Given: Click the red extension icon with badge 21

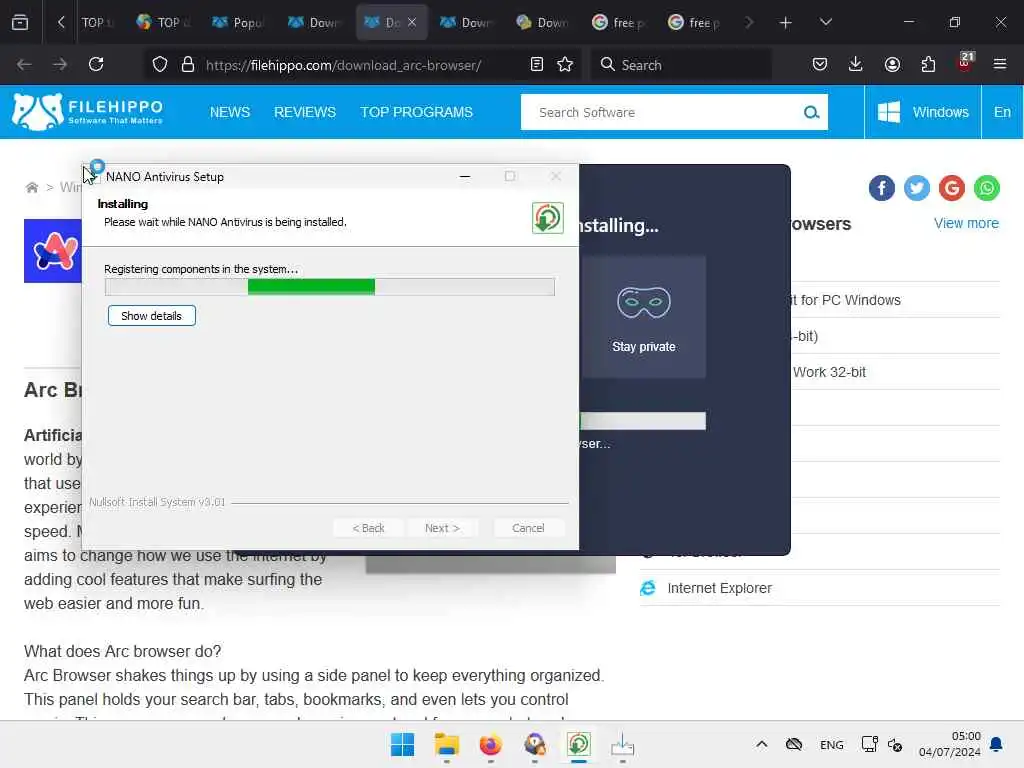Looking at the screenshot, I should 965,62.
